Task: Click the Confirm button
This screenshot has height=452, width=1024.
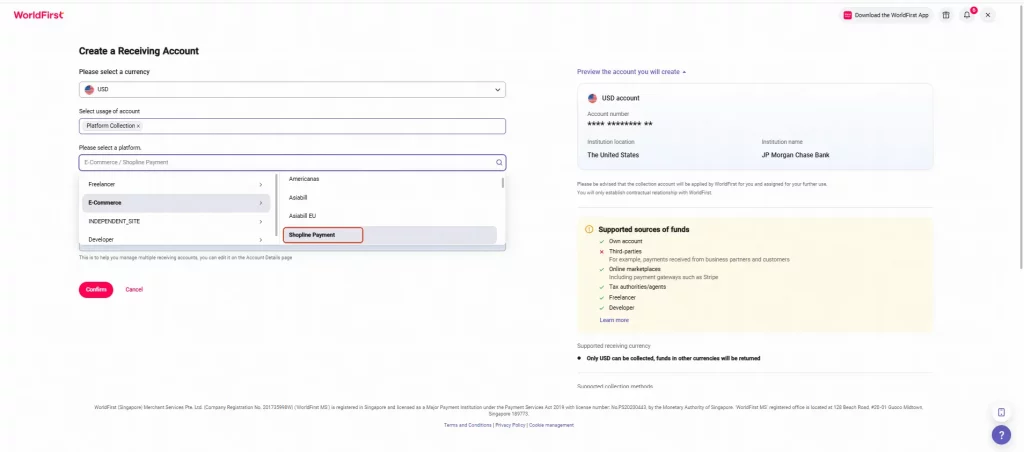Action: [x=96, y=289]
